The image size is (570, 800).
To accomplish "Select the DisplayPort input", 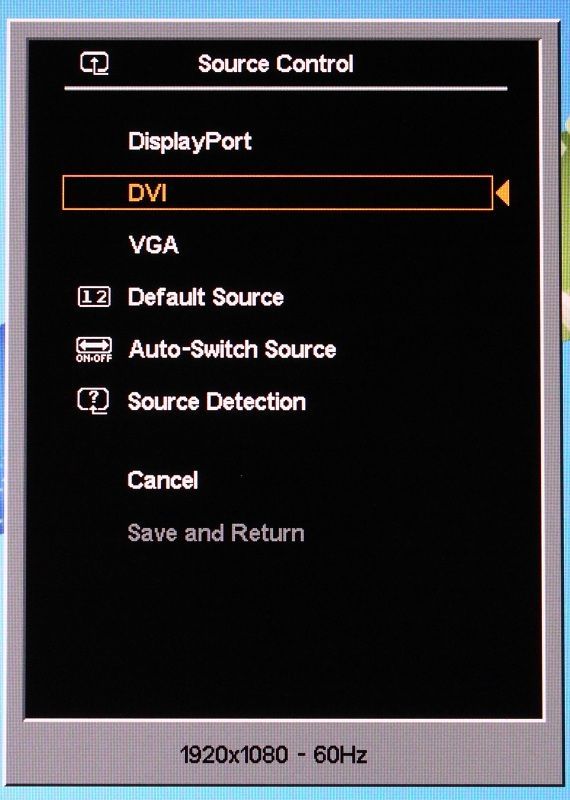I will pyautogui.click(x=190, y=141).
